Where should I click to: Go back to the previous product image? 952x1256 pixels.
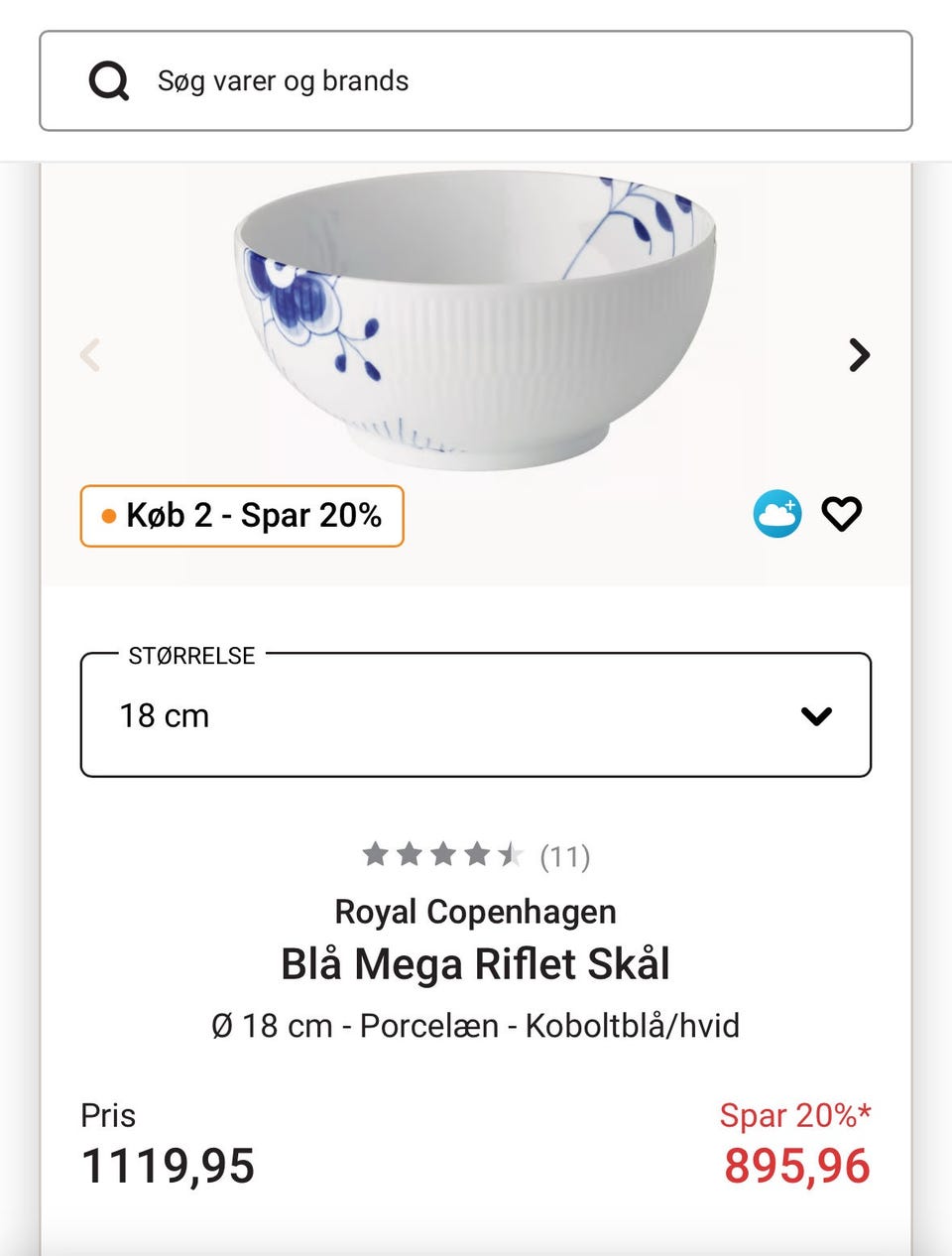[90, 354]
